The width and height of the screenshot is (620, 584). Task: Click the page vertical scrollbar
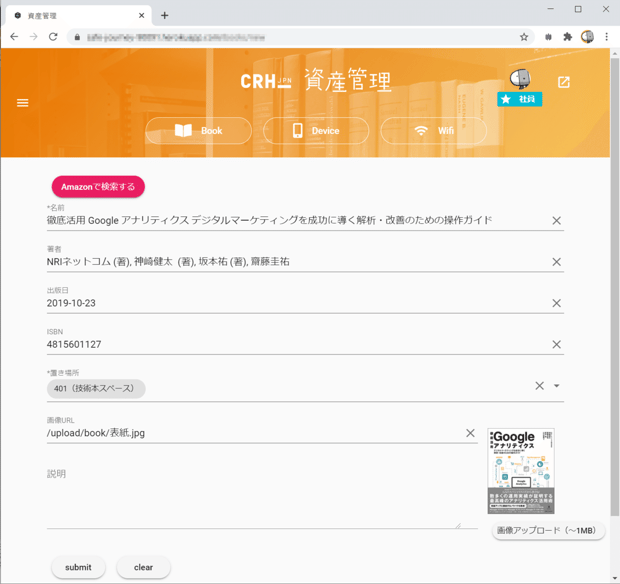(x=614, y=287)
